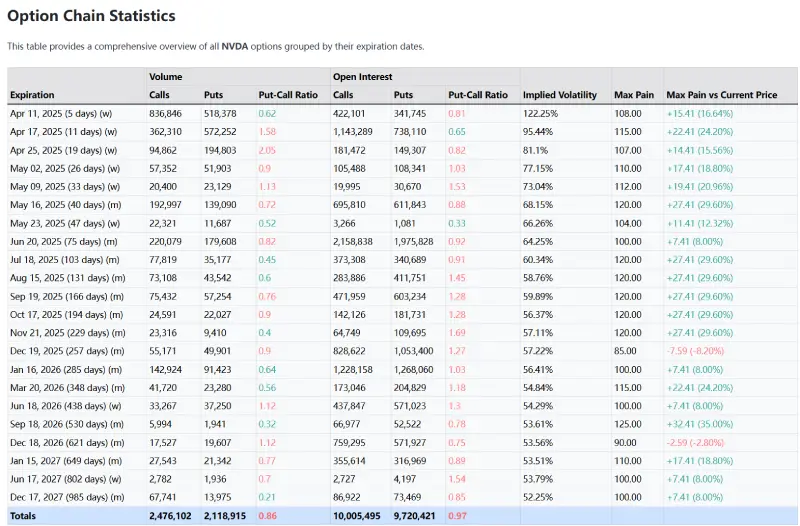Click the Calls header under Volume

(160, 95)
